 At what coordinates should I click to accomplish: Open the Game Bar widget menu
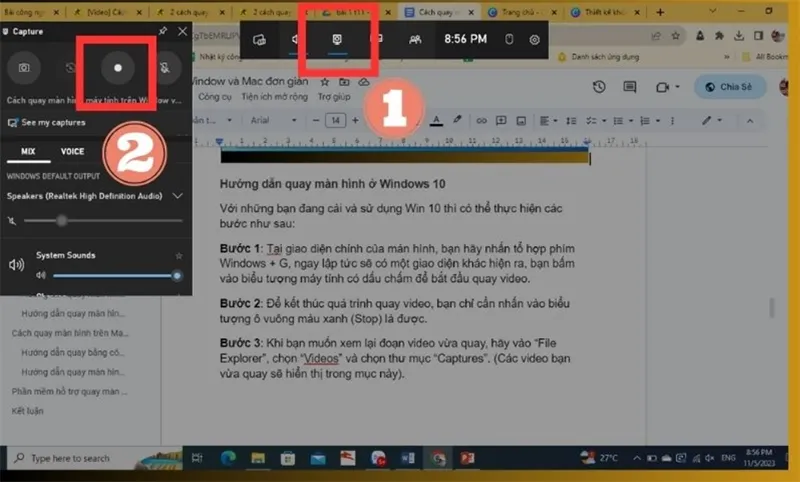click(259, 40)
